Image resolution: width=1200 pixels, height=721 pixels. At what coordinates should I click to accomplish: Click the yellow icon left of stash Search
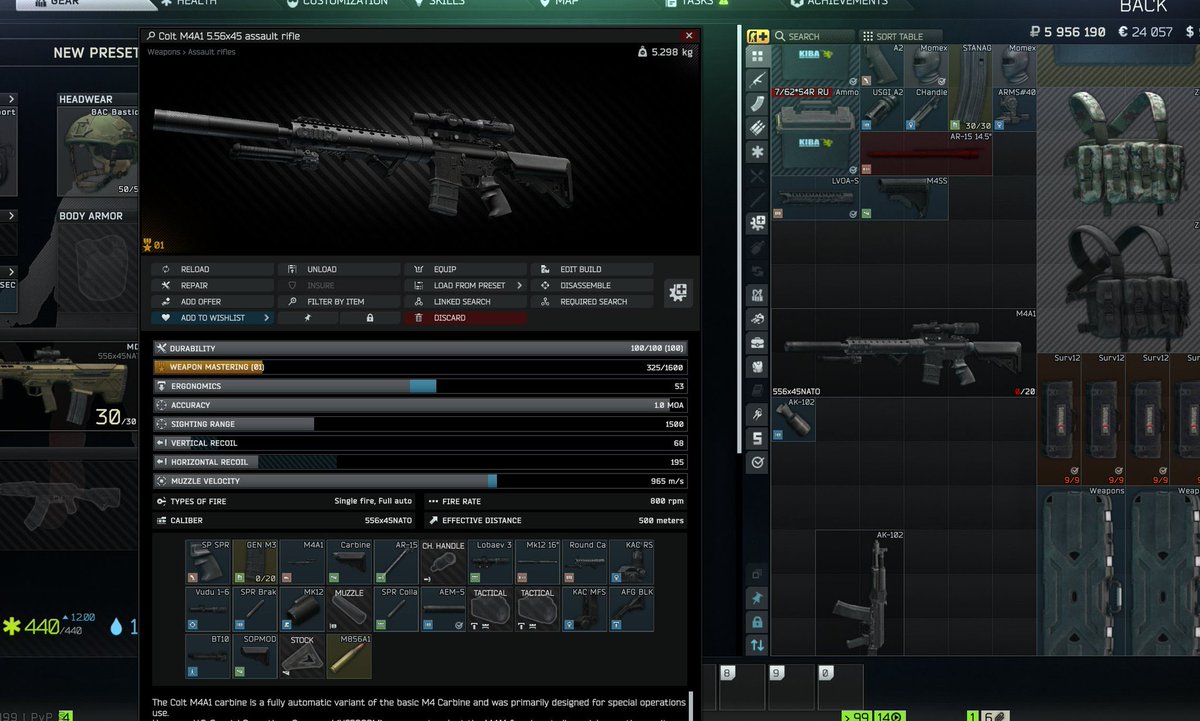(x=757, y=36)
